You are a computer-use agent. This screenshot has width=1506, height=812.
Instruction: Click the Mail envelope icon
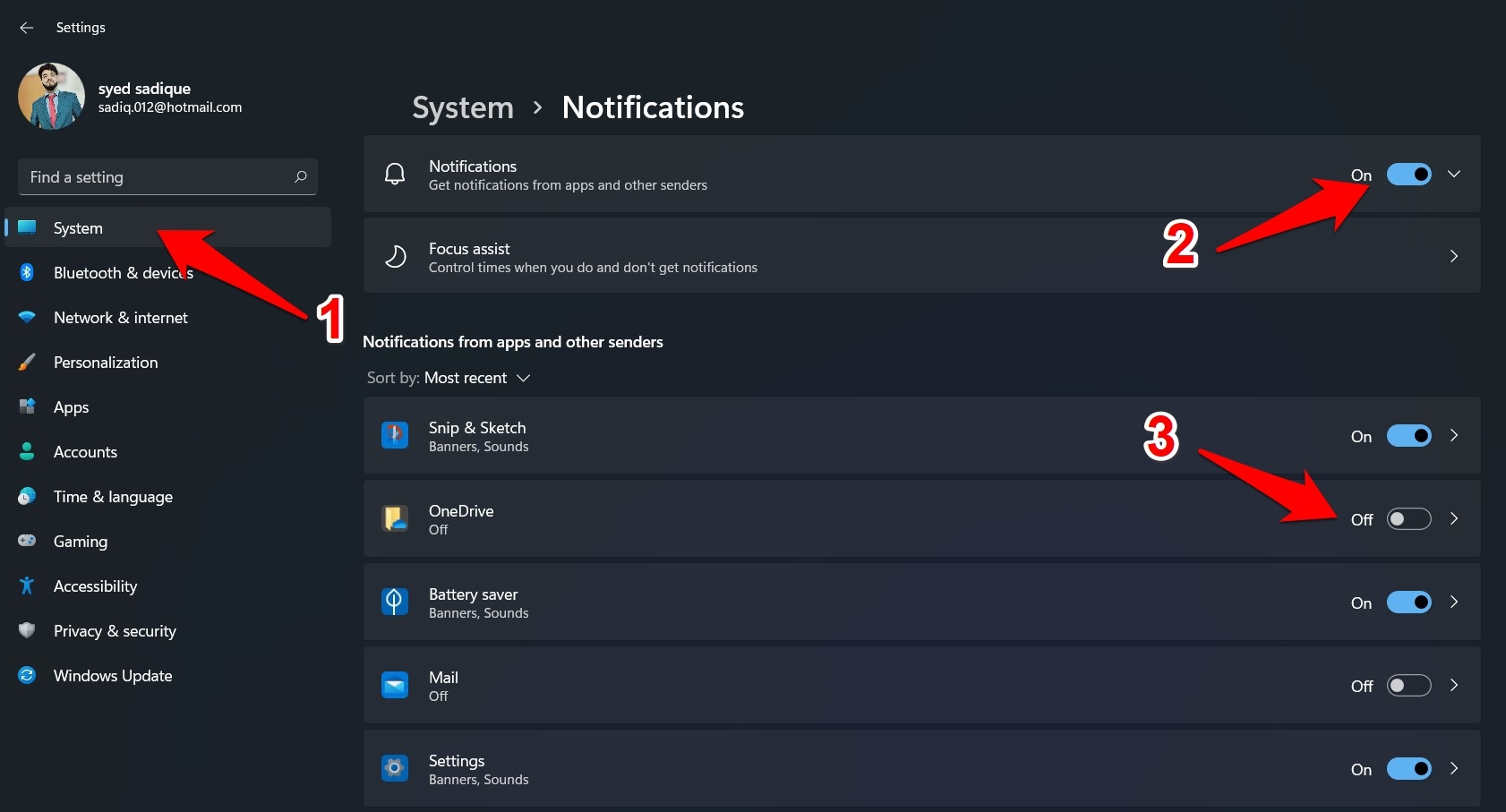[395, 686]
